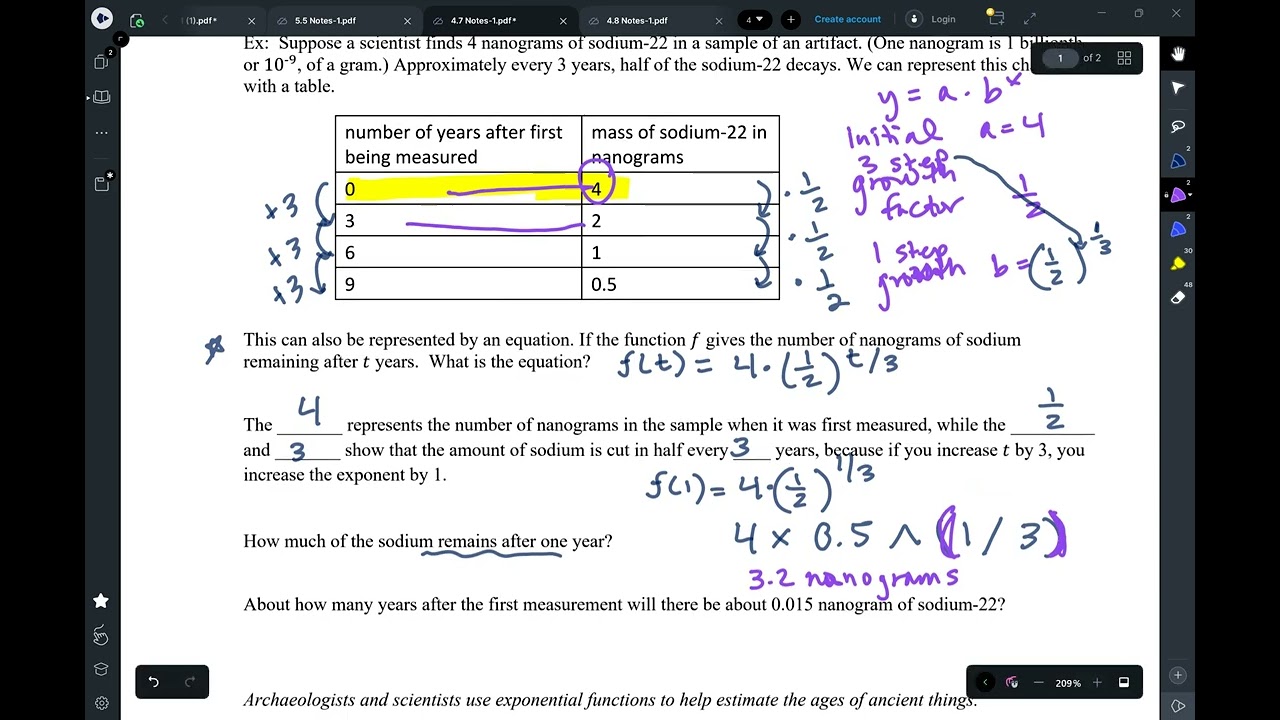Screen dimensions: 1280x720
Task: Restore down the application window
Action: (x=1139, y=13)
